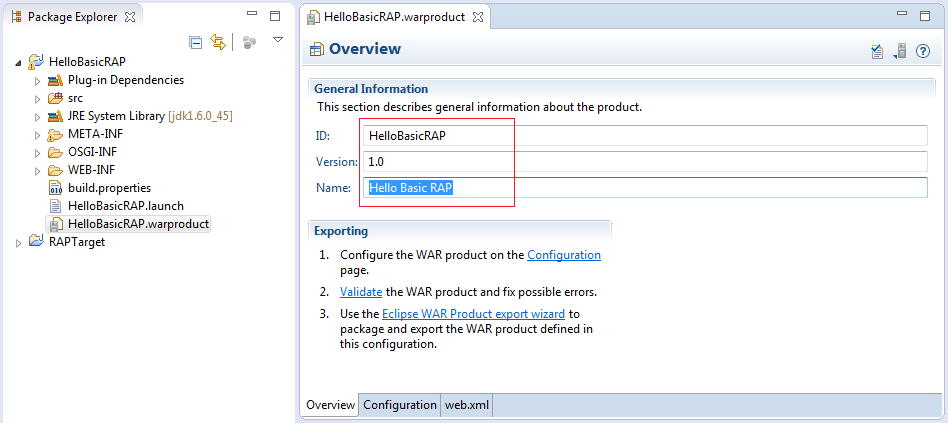This screenshot has height=423, width=948.
Task: Click build.properties file icon
Action: pos(56,188)
